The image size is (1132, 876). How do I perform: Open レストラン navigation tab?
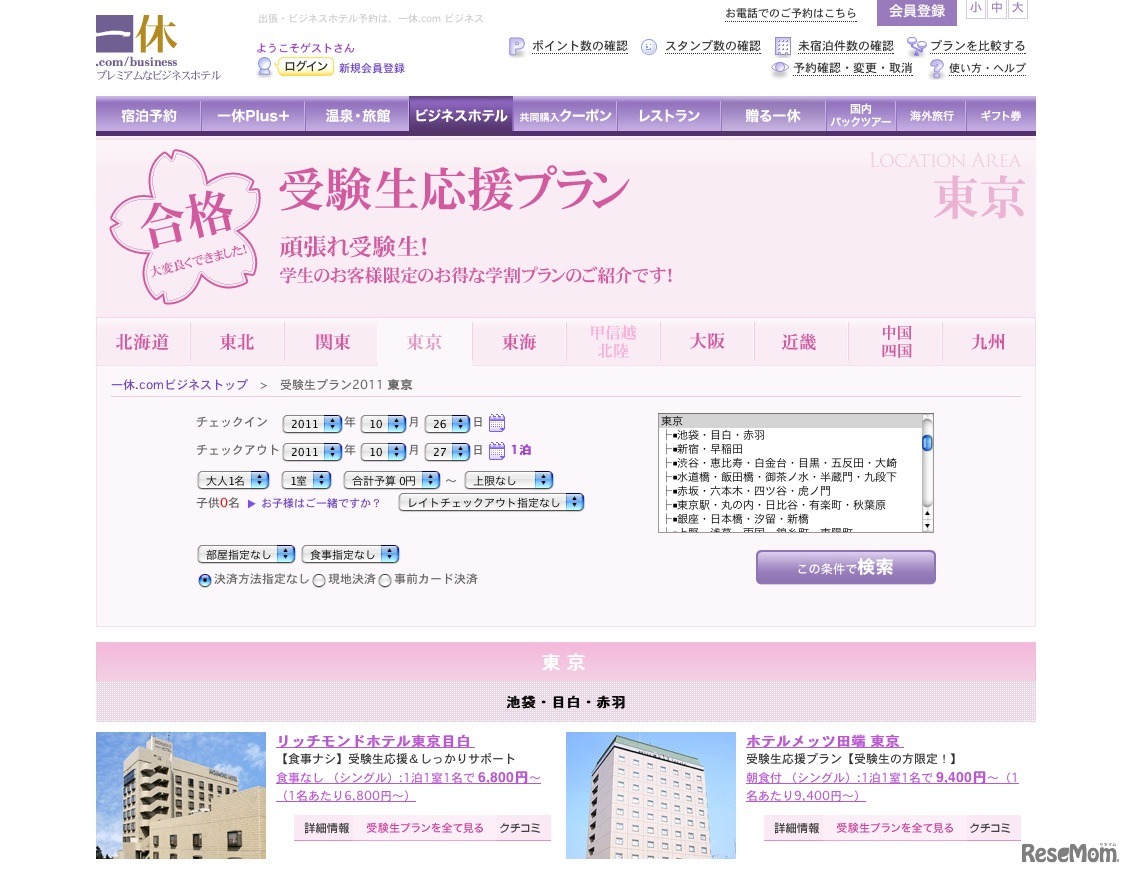point(669,116)
